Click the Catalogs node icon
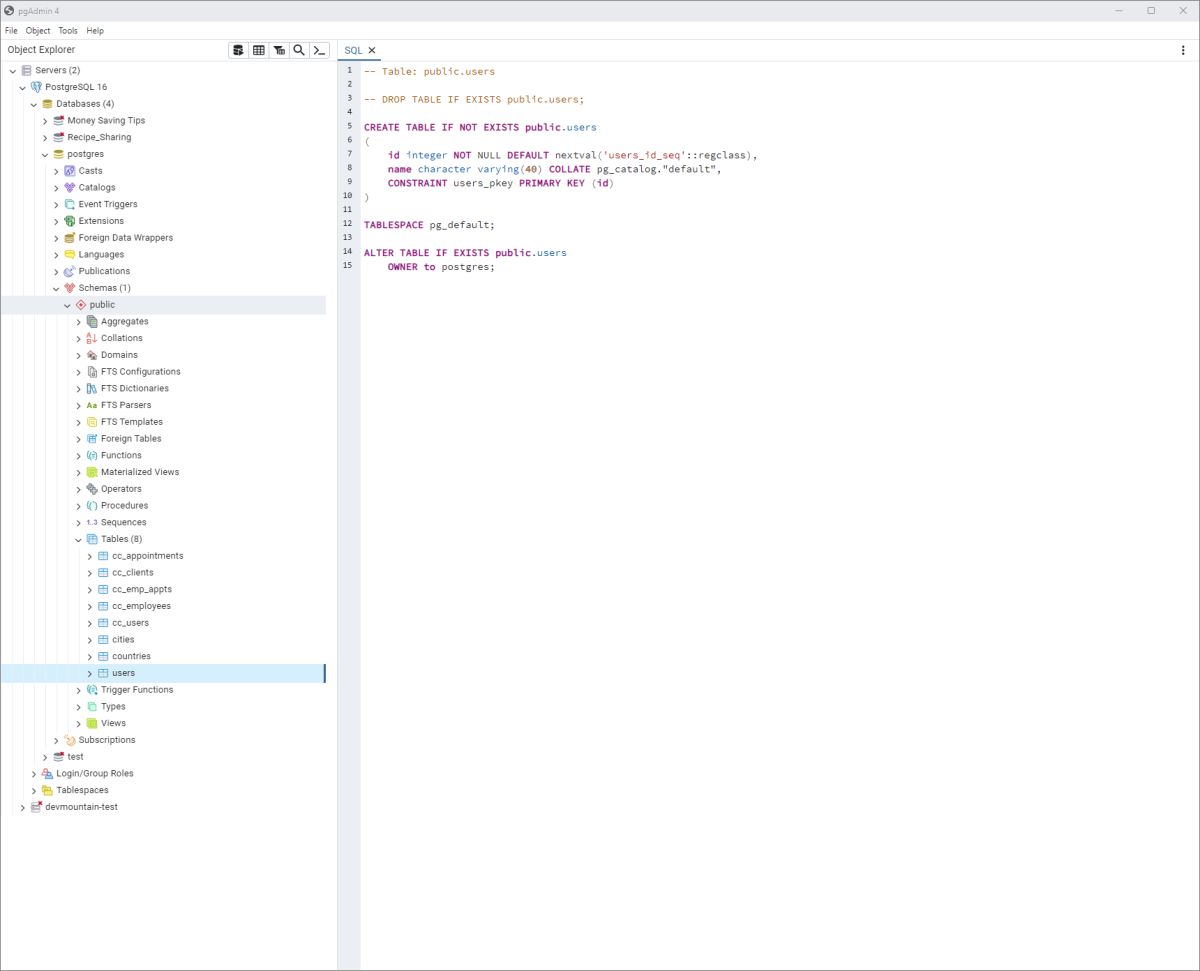The width and height of the screenshot is (1200, 971). pyautogui.click(x=69, y=187)
